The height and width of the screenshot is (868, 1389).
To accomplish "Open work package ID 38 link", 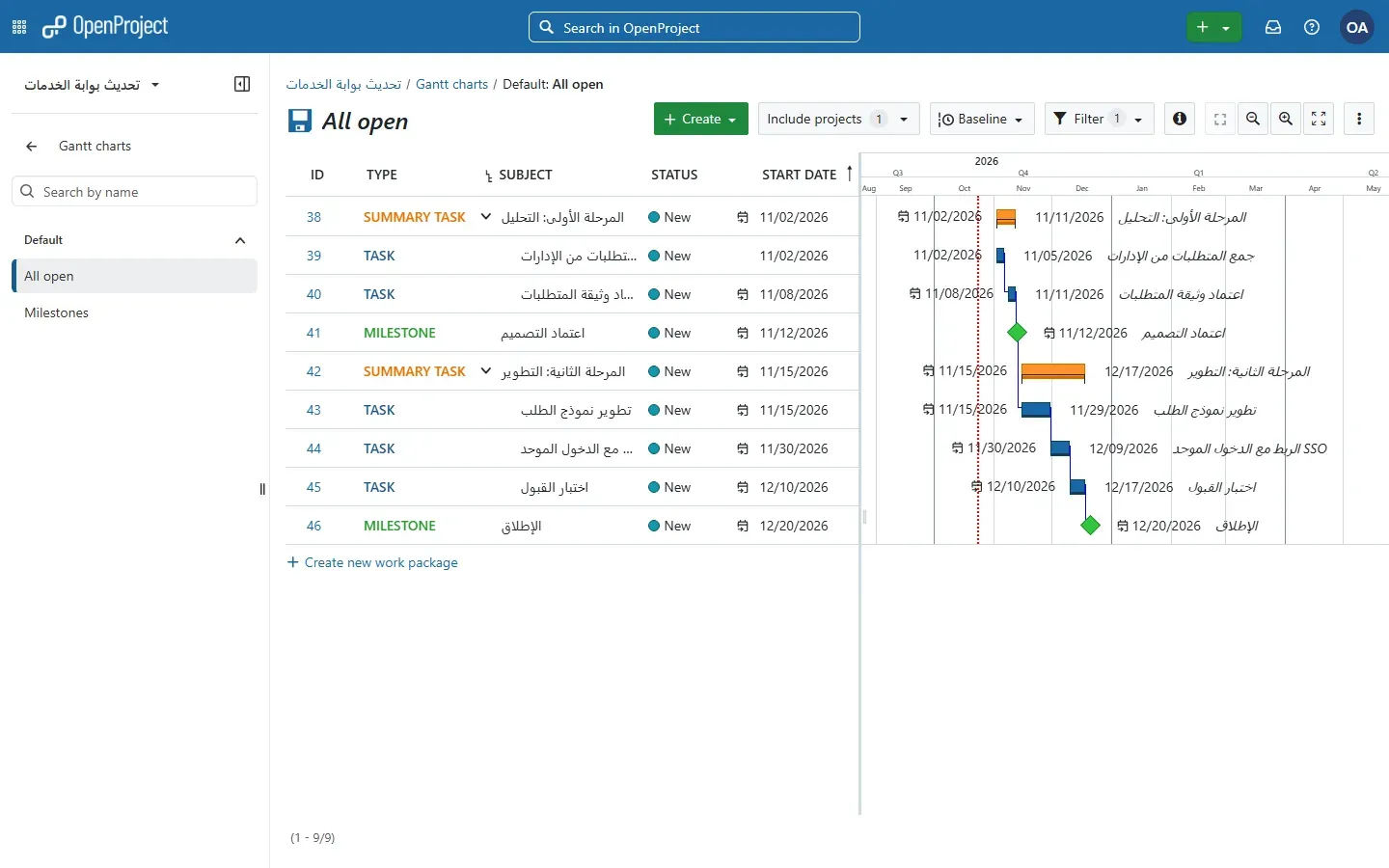I will (x=313, y=217).
